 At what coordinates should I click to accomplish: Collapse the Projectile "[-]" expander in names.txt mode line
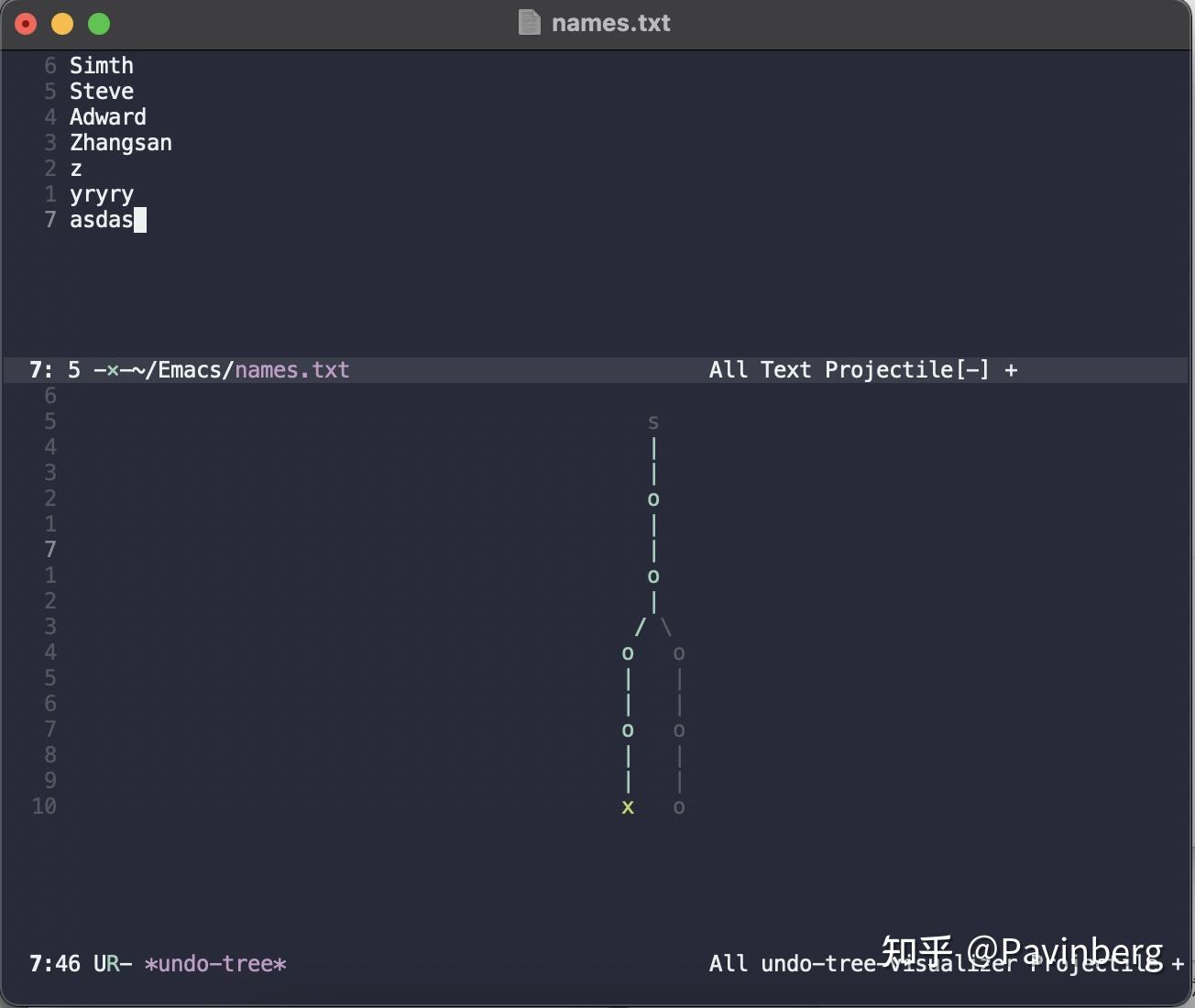click(x=974, y=369)
